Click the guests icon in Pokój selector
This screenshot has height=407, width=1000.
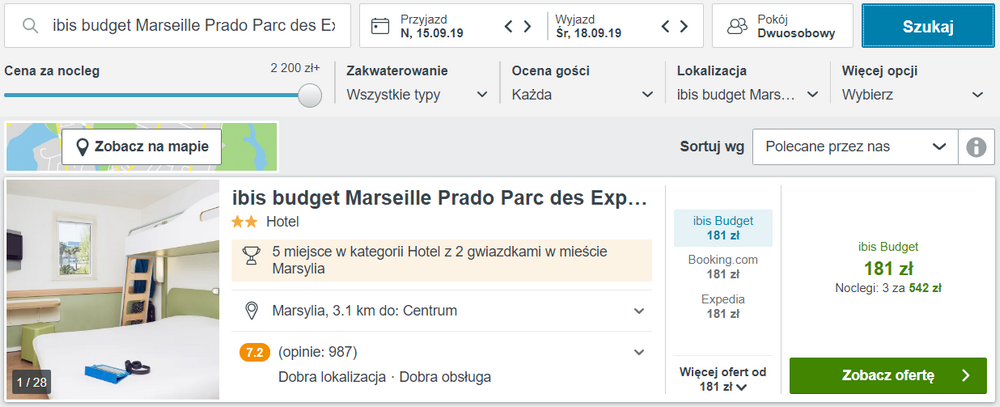pyautogui.click(x=737, y=26)
